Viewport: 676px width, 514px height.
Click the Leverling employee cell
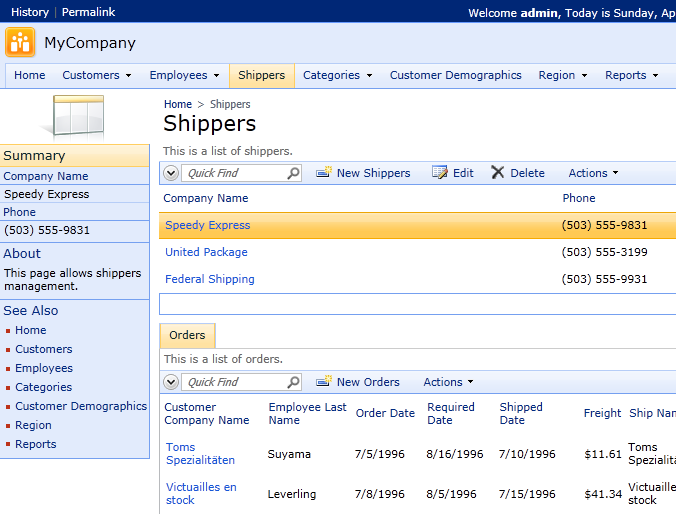291,494
